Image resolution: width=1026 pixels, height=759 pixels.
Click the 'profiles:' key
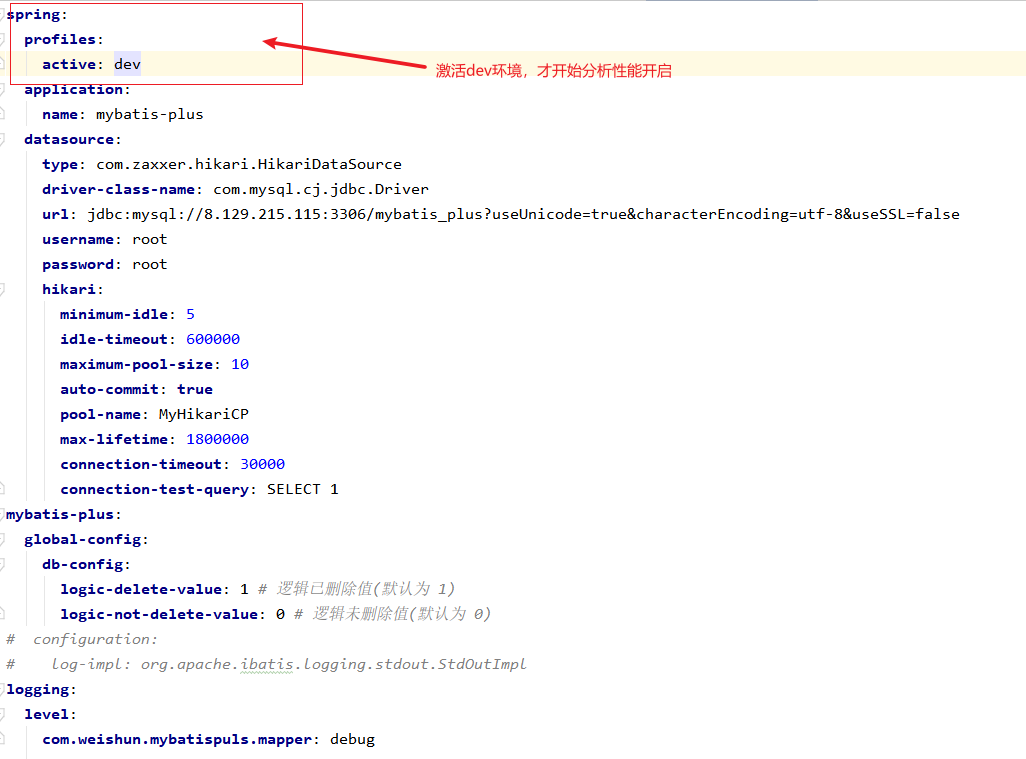click(x=63, y=39)
